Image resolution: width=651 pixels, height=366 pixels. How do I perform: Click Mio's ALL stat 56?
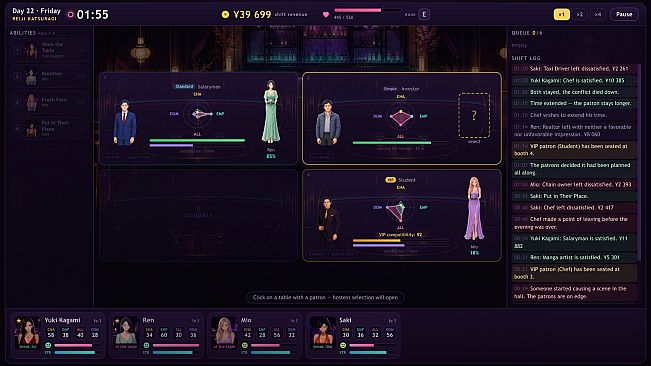[x=277, y=333]
